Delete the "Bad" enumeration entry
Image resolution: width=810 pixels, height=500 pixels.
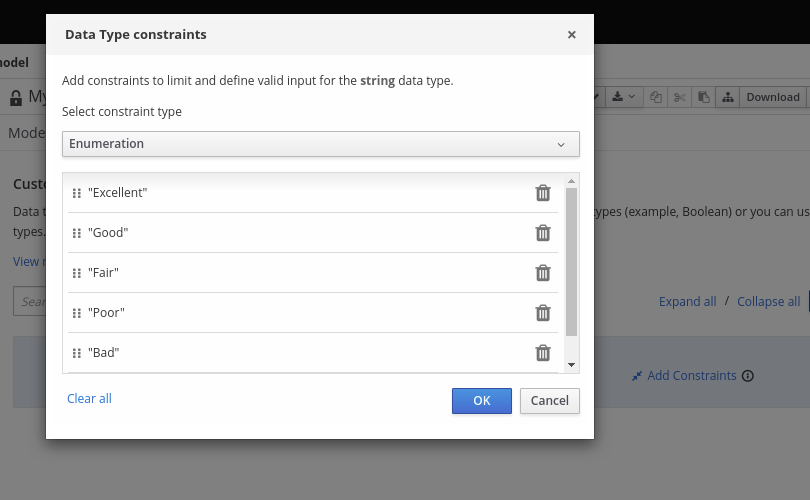(x=543, y=353)
